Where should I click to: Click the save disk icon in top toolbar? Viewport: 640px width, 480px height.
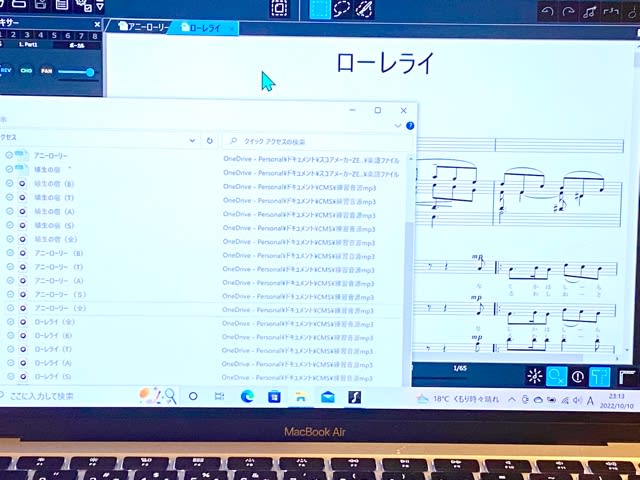pos(40,4)
